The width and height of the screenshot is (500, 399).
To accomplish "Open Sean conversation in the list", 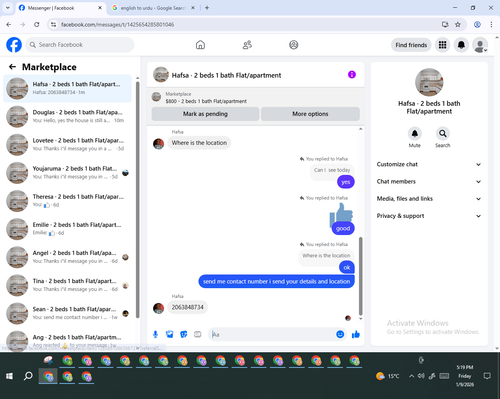I will click(68, 313).
